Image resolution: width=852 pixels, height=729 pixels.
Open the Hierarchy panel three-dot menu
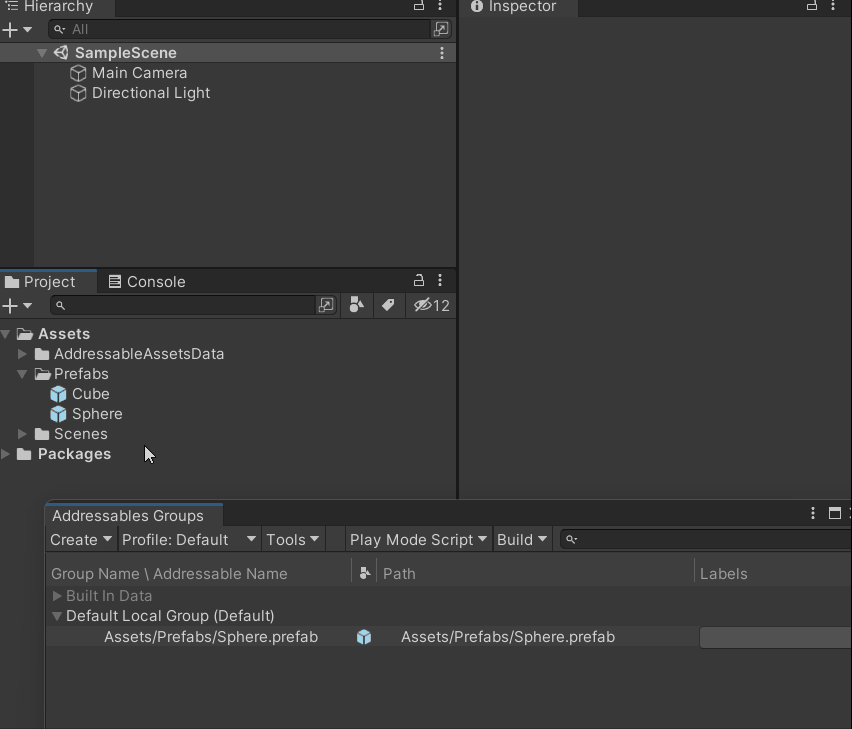tap(440, 6)
